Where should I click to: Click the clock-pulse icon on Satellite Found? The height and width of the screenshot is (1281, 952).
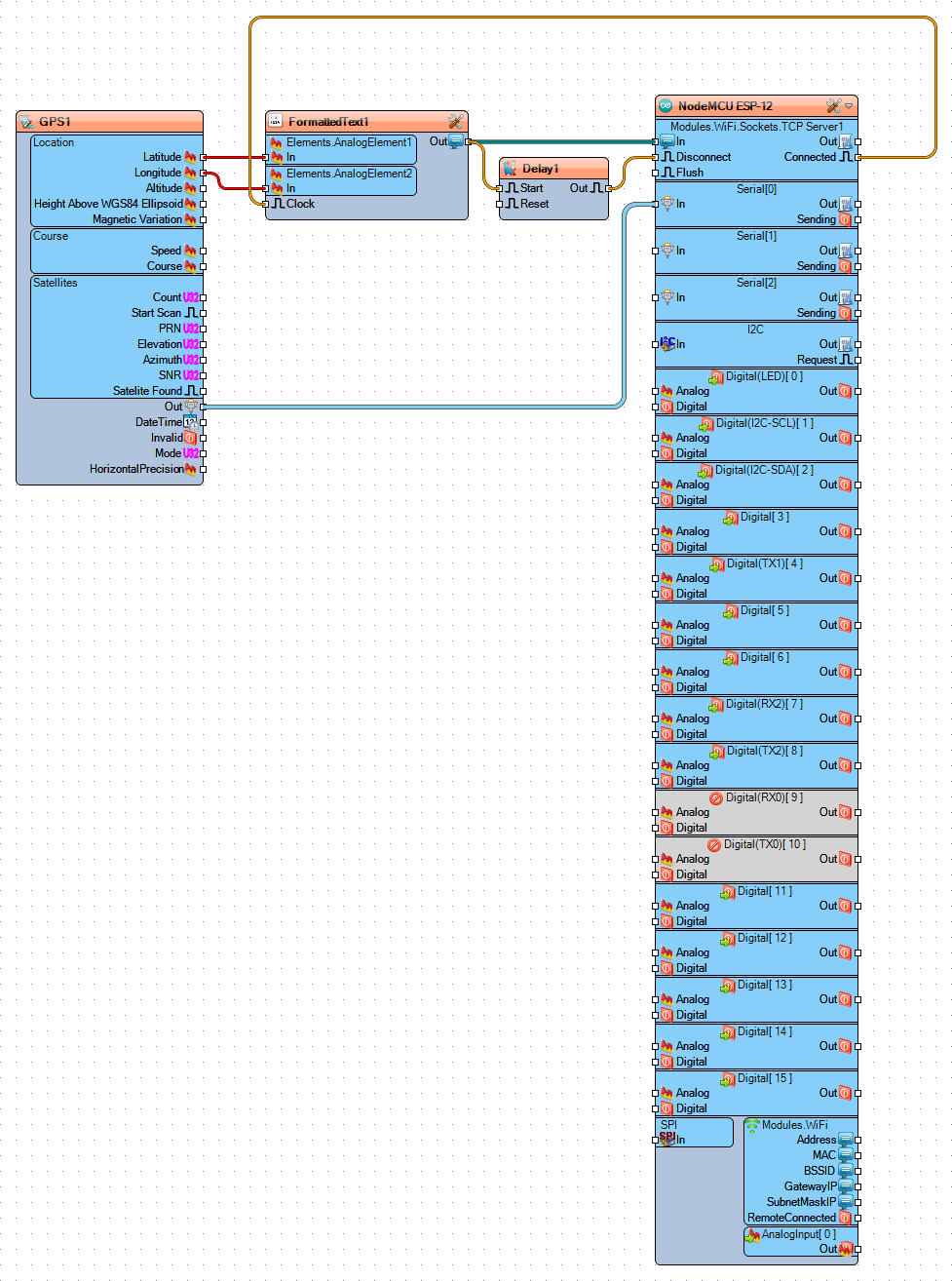coord(192,390)
